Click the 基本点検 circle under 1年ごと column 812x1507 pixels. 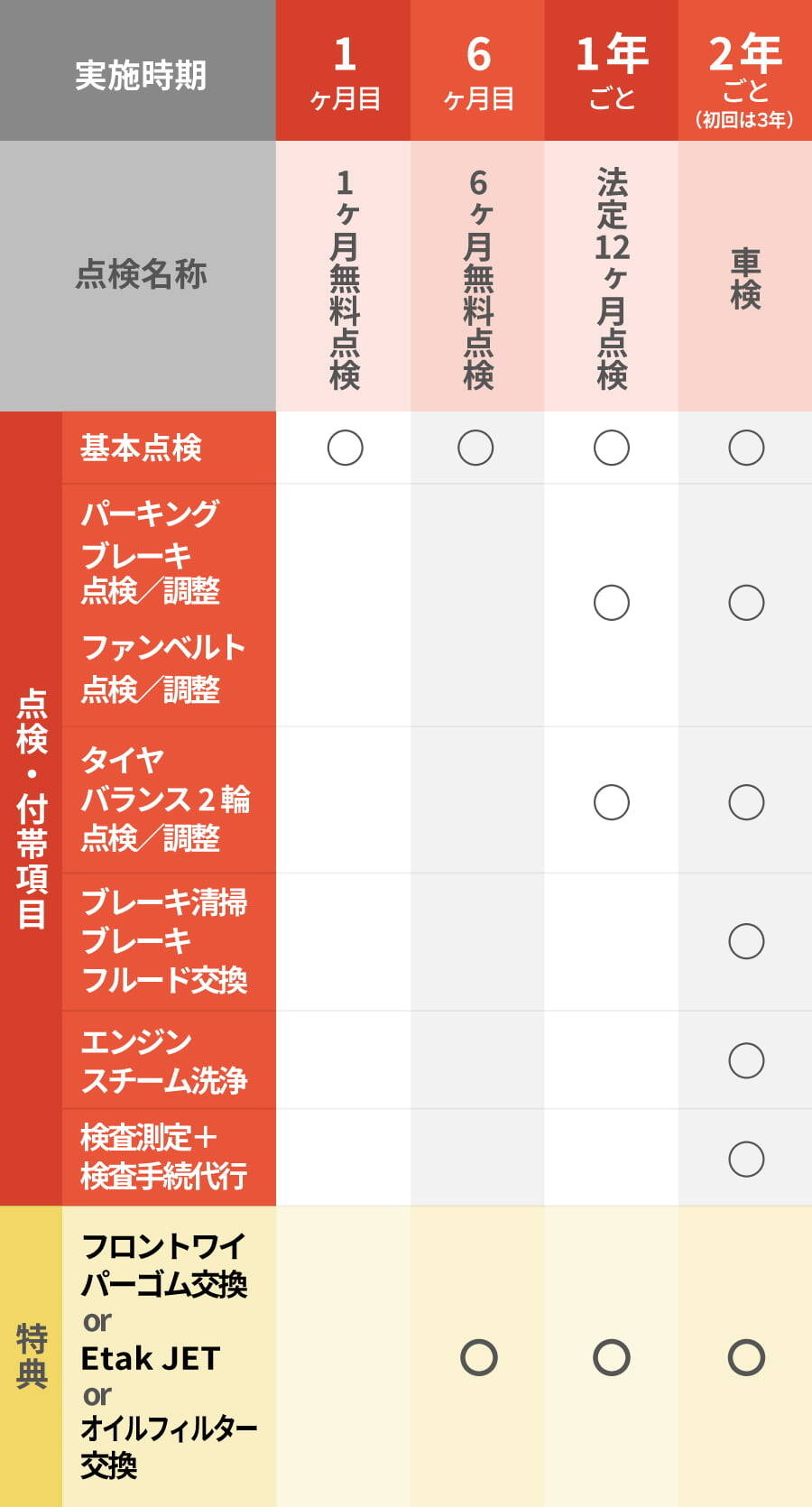click(611, 448)
